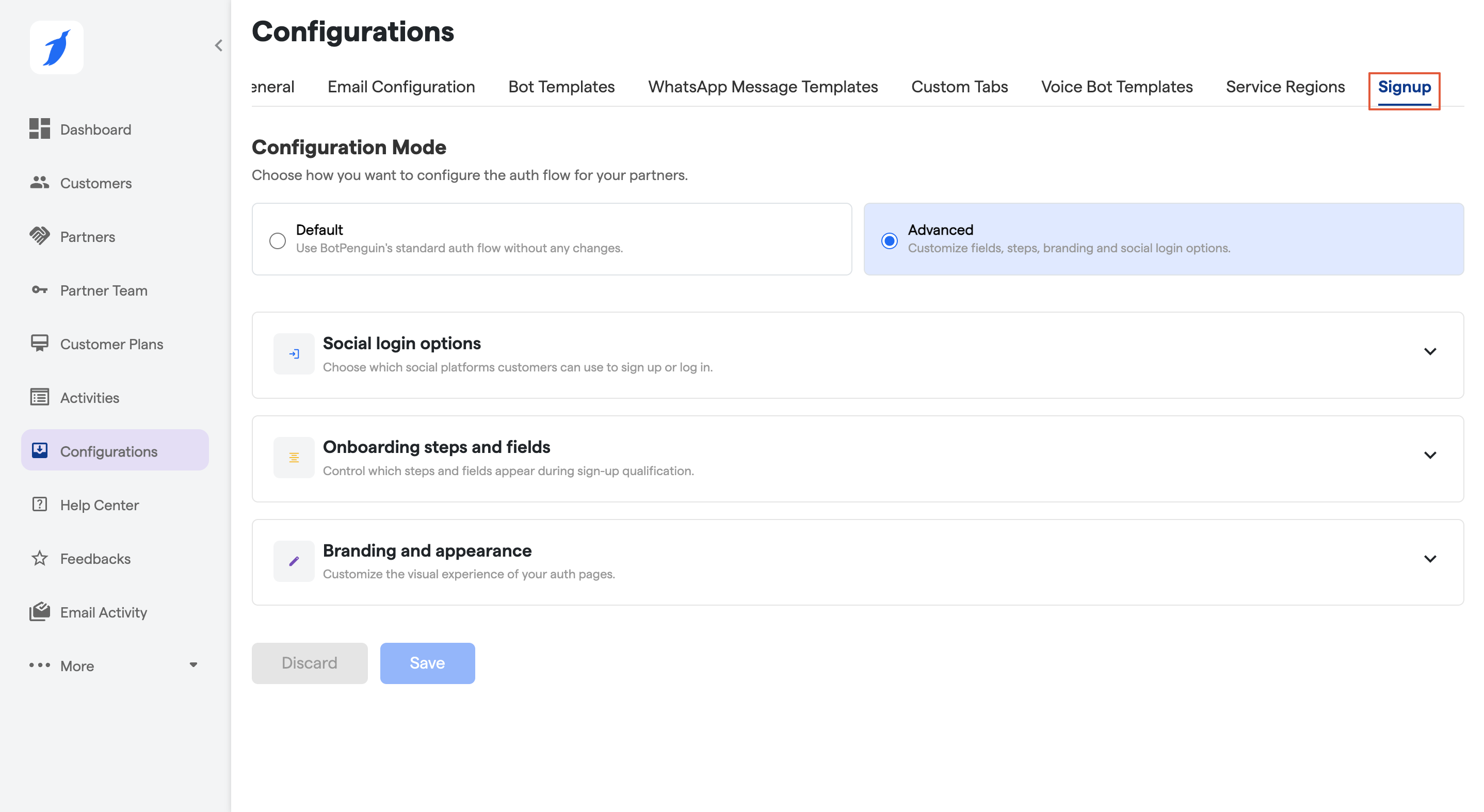Collapse the sidebar with the arrow icon
Screen dimensions: 1484x812
pyautogui.click(x=218, y=45)
